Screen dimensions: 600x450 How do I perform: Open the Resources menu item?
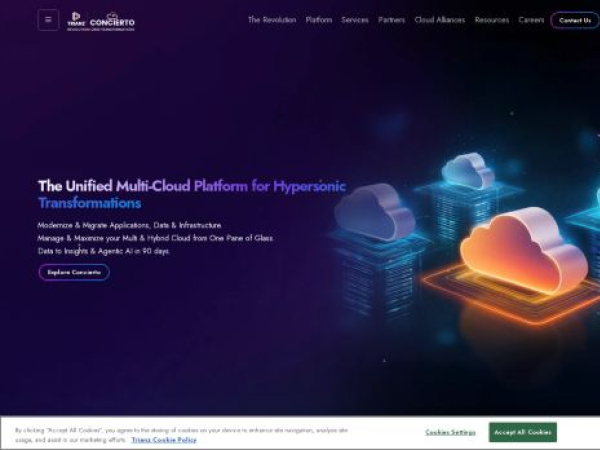[492, 20]
